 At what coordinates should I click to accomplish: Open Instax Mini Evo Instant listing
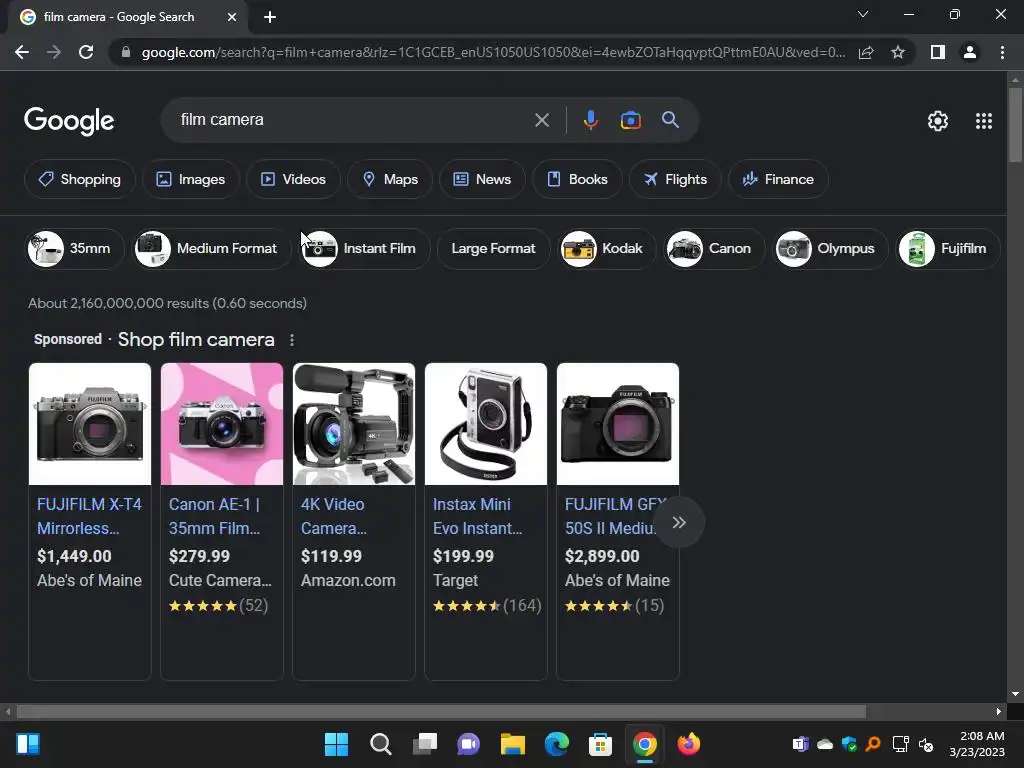(477, 516)
